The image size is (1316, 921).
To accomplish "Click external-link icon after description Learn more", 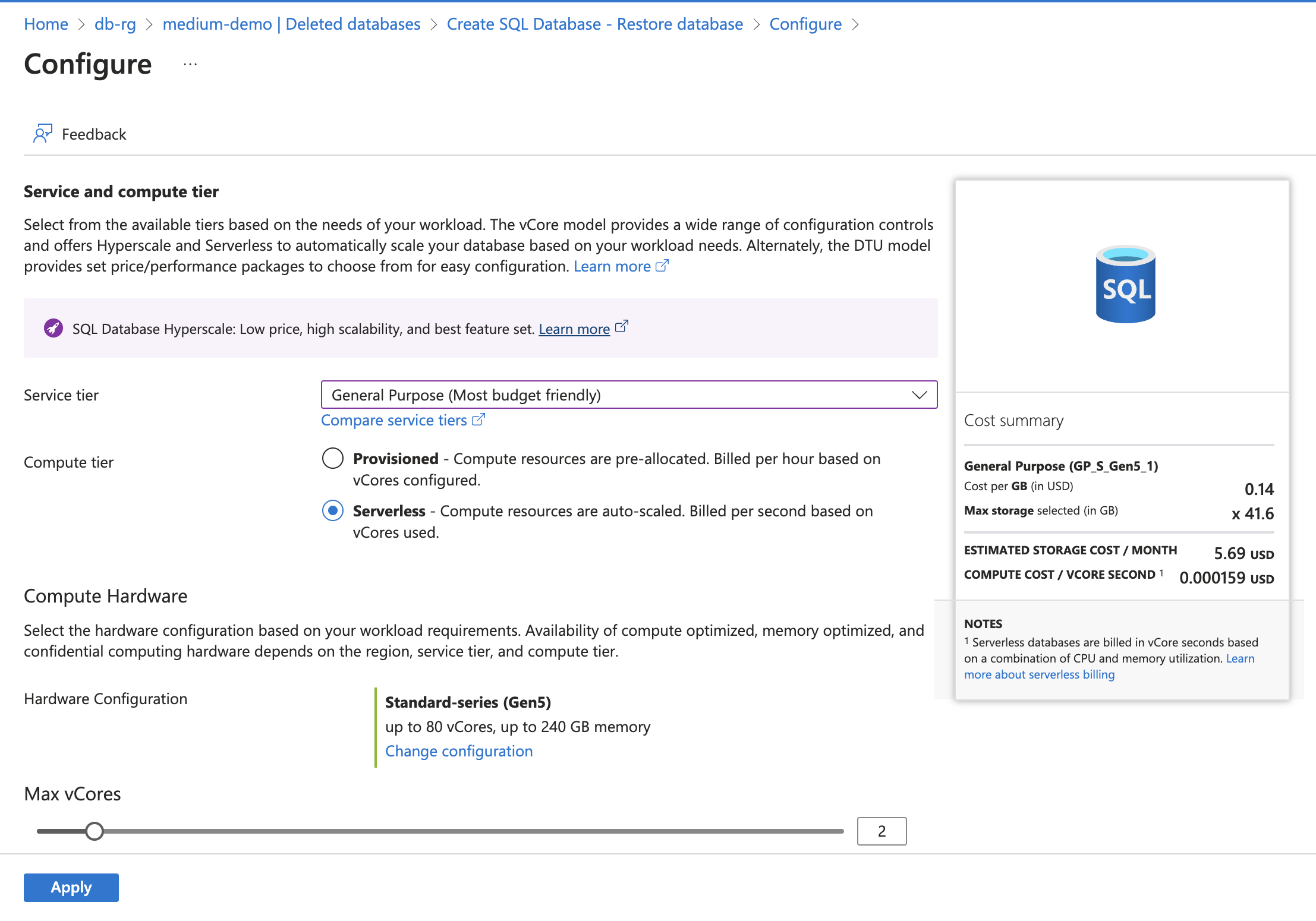I will pyautogui.click(x=662, y=266).
